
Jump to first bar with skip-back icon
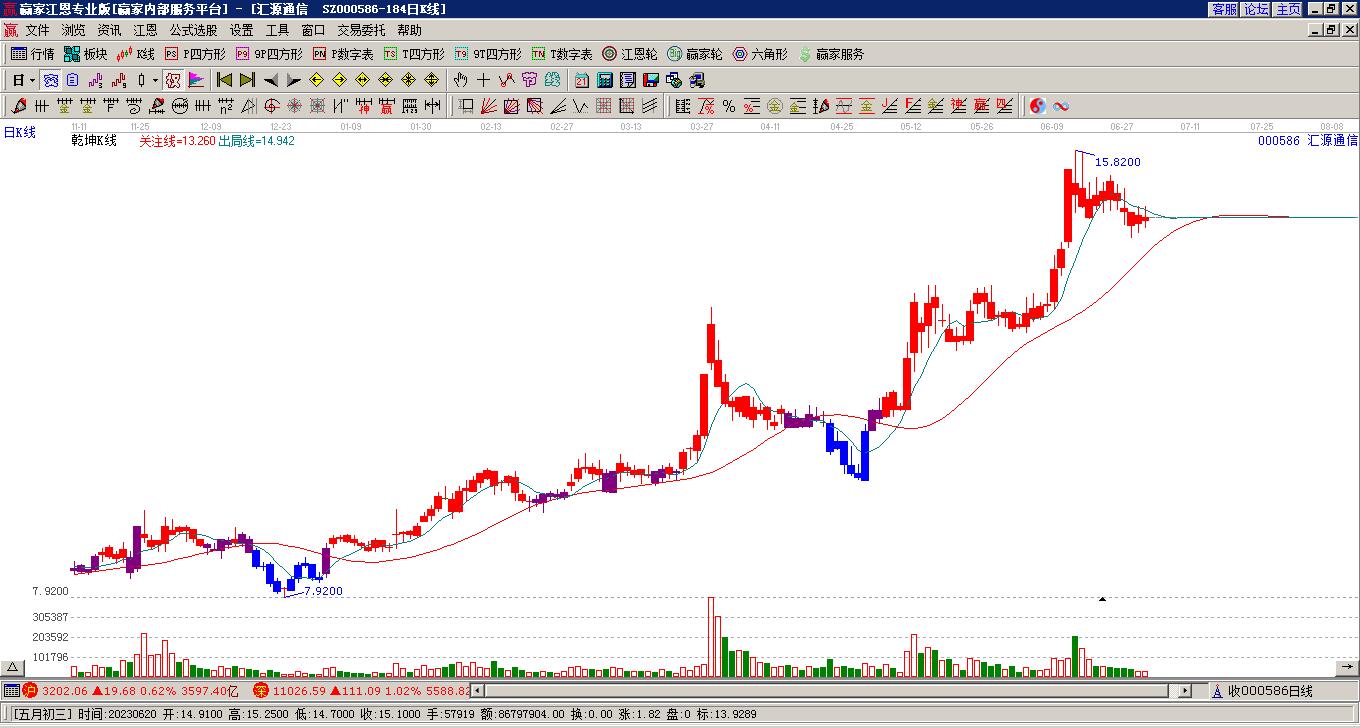tap(224, 80)
